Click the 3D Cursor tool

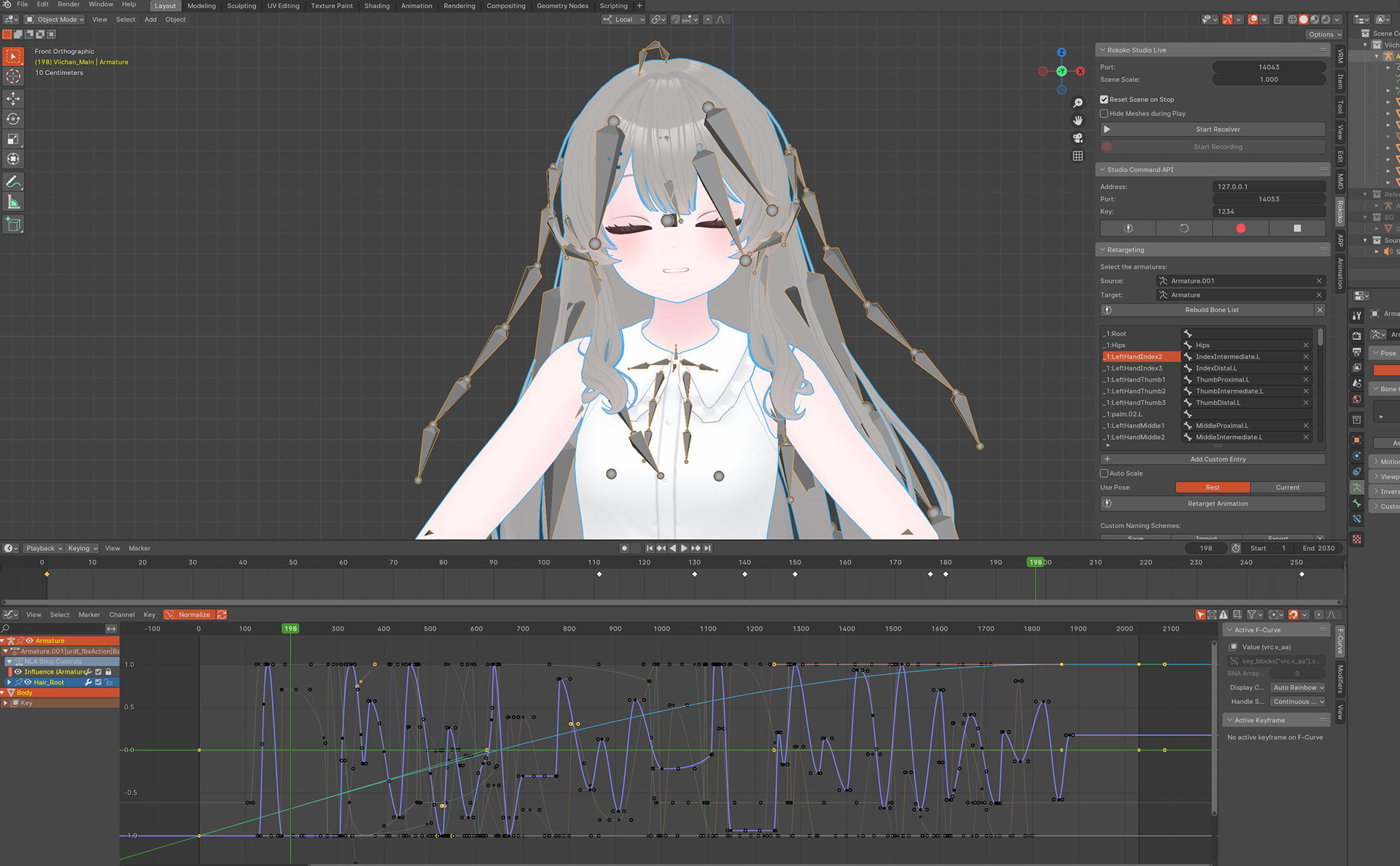(13, 76)
